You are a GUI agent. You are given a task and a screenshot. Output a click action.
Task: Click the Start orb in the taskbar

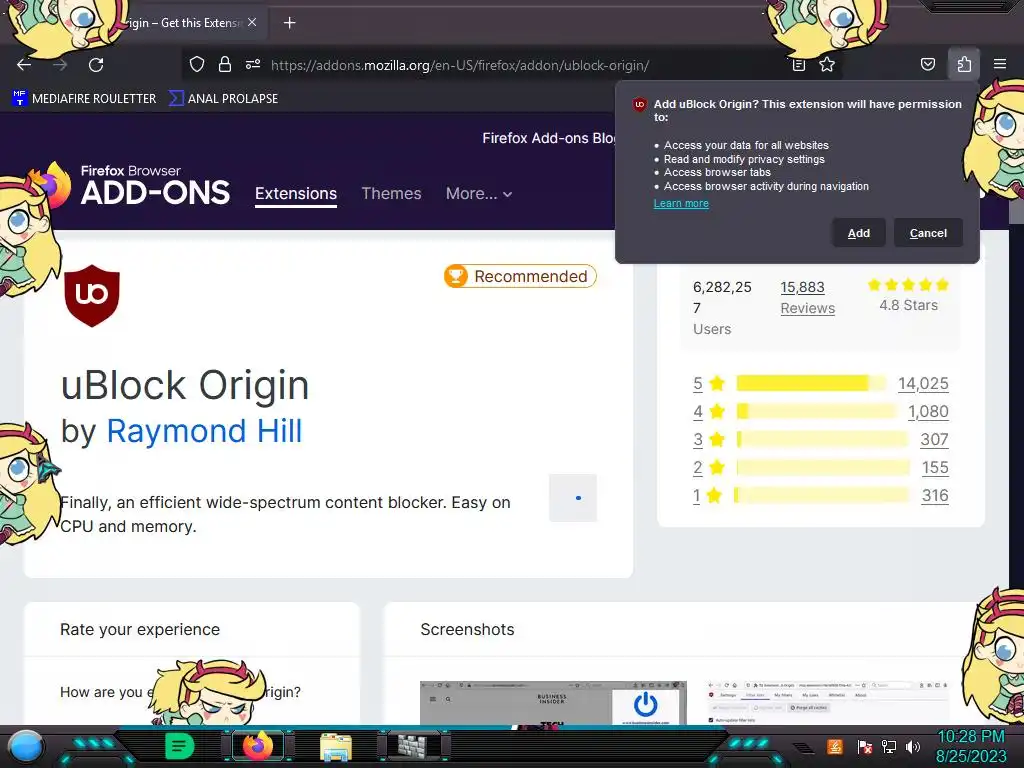(x=27, y=746)
